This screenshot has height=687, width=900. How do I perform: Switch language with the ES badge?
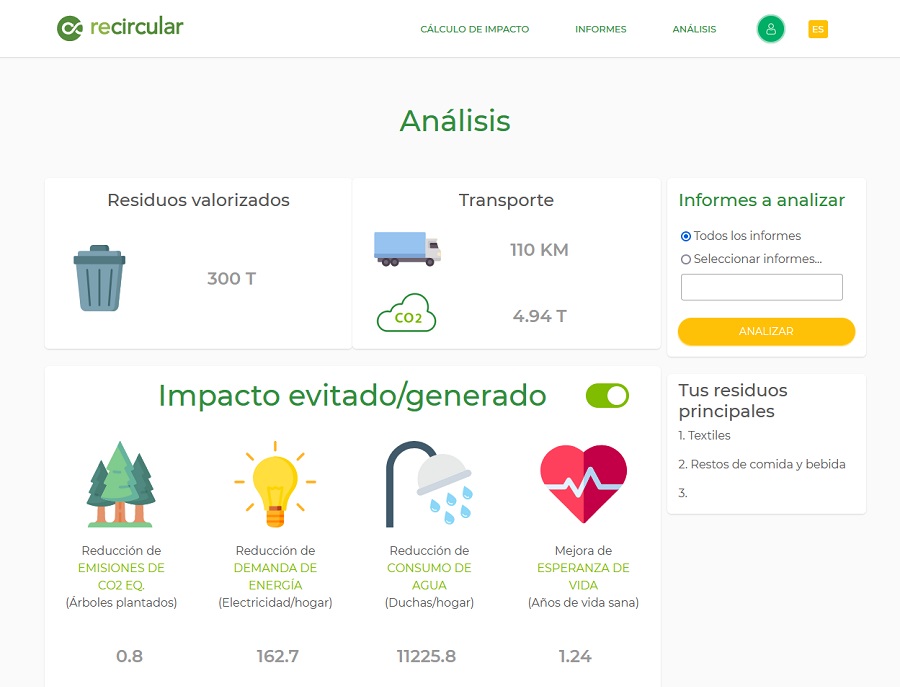tap(818, 29)
